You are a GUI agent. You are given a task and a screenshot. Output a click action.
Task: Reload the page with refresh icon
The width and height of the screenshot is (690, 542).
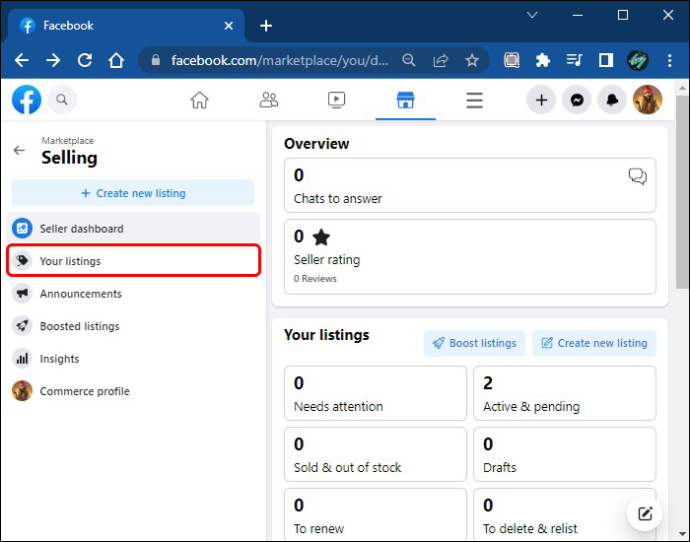click(x=85, y=60)
